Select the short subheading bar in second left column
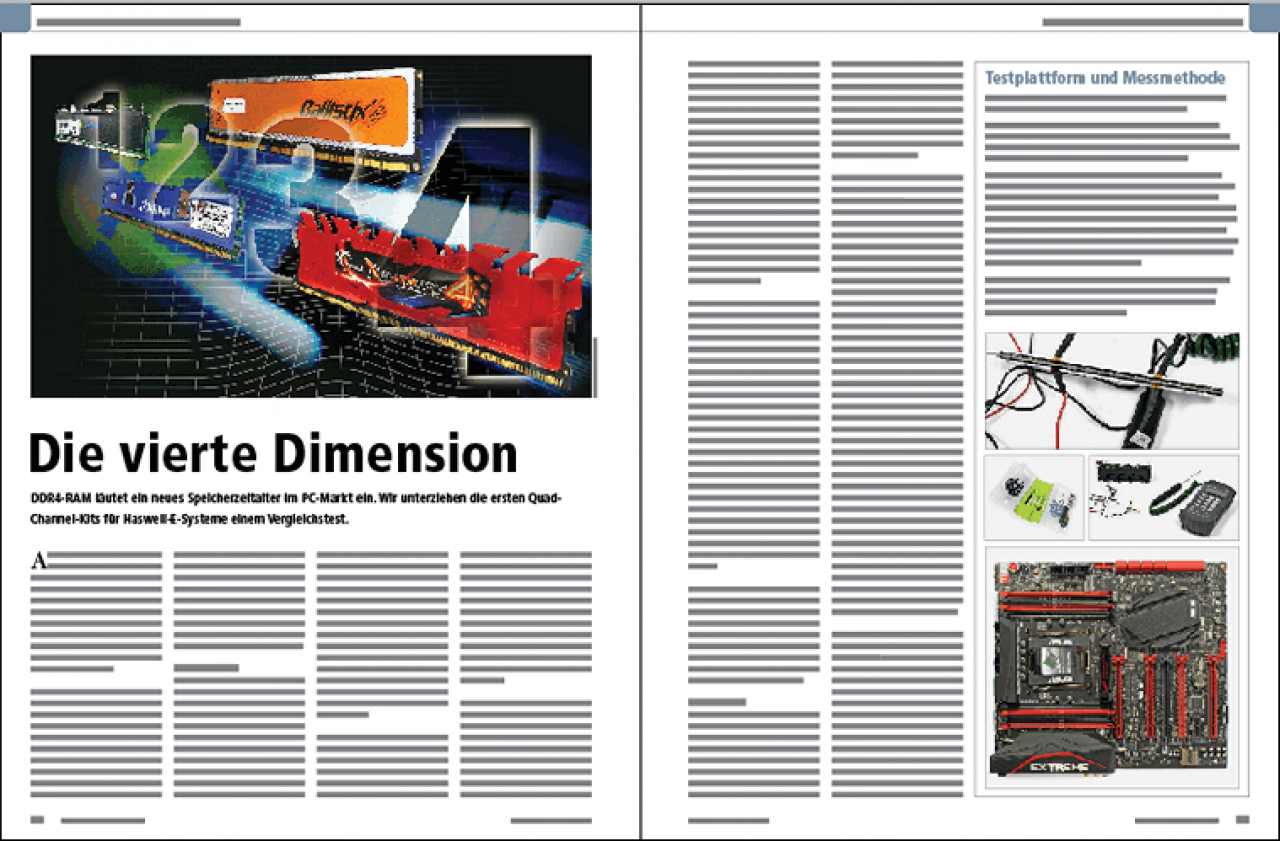Screen dimensions: 1280x841 tap(206, 667)
